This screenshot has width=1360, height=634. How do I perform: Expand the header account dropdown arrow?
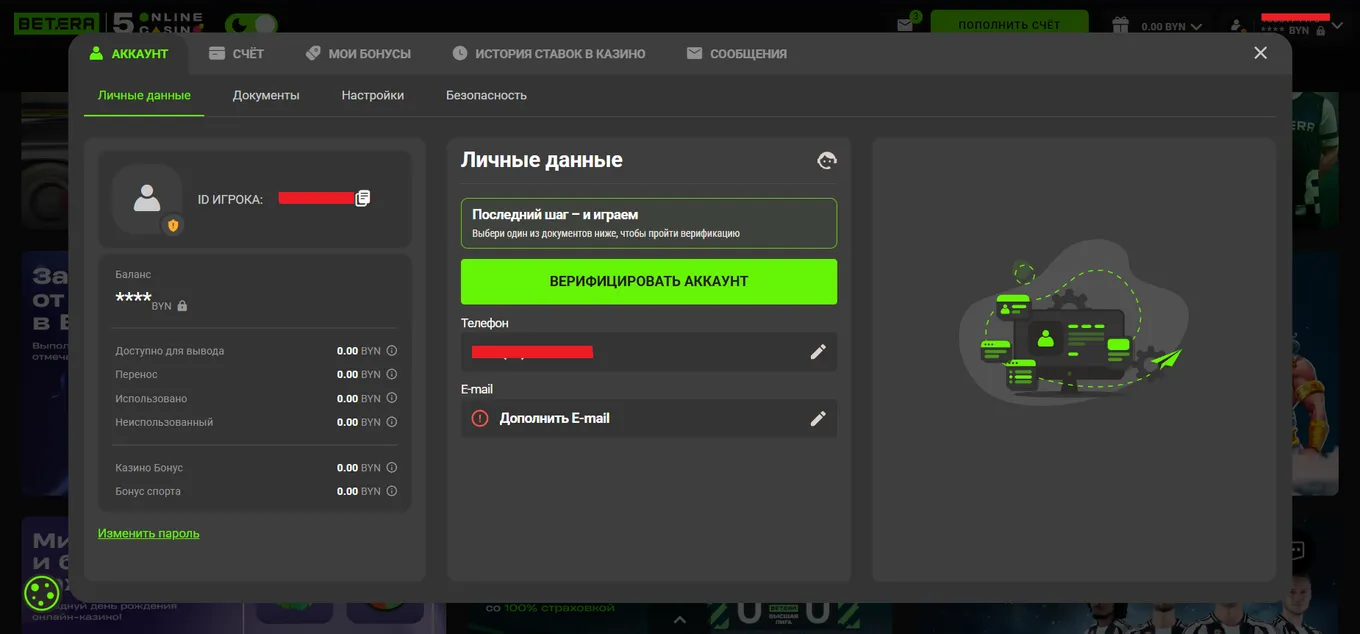(x=1335, y=26)
